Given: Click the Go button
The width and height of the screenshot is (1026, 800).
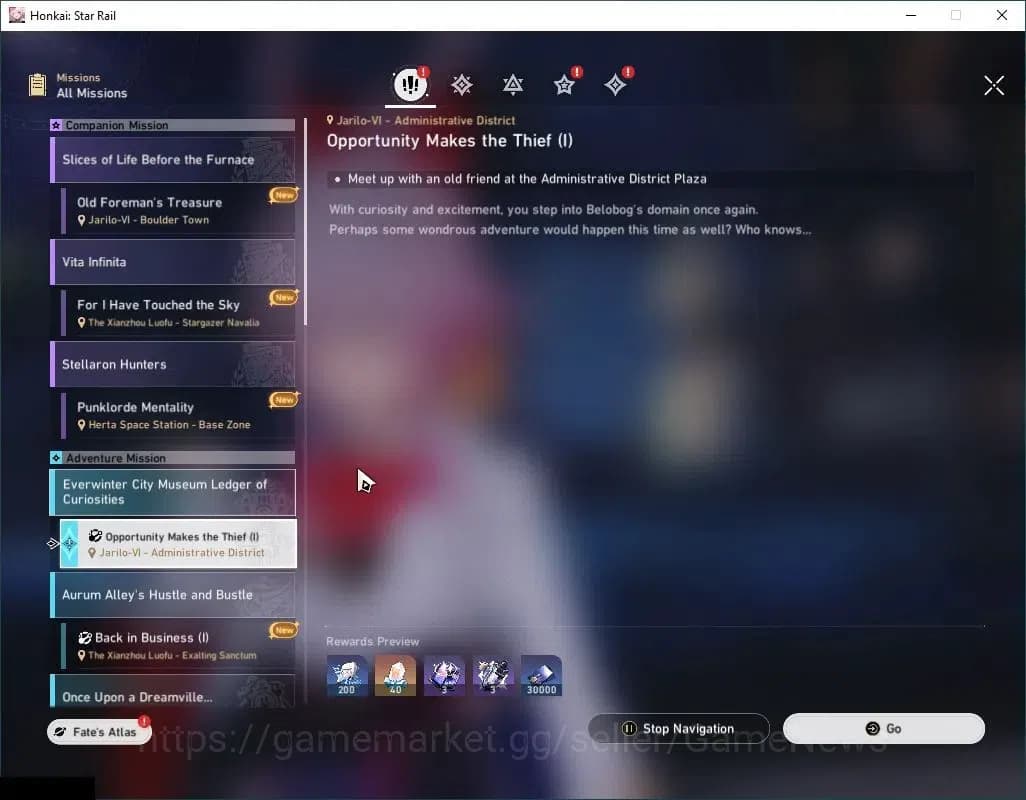Looking at the screenshot, I should (x=883, y=729).
